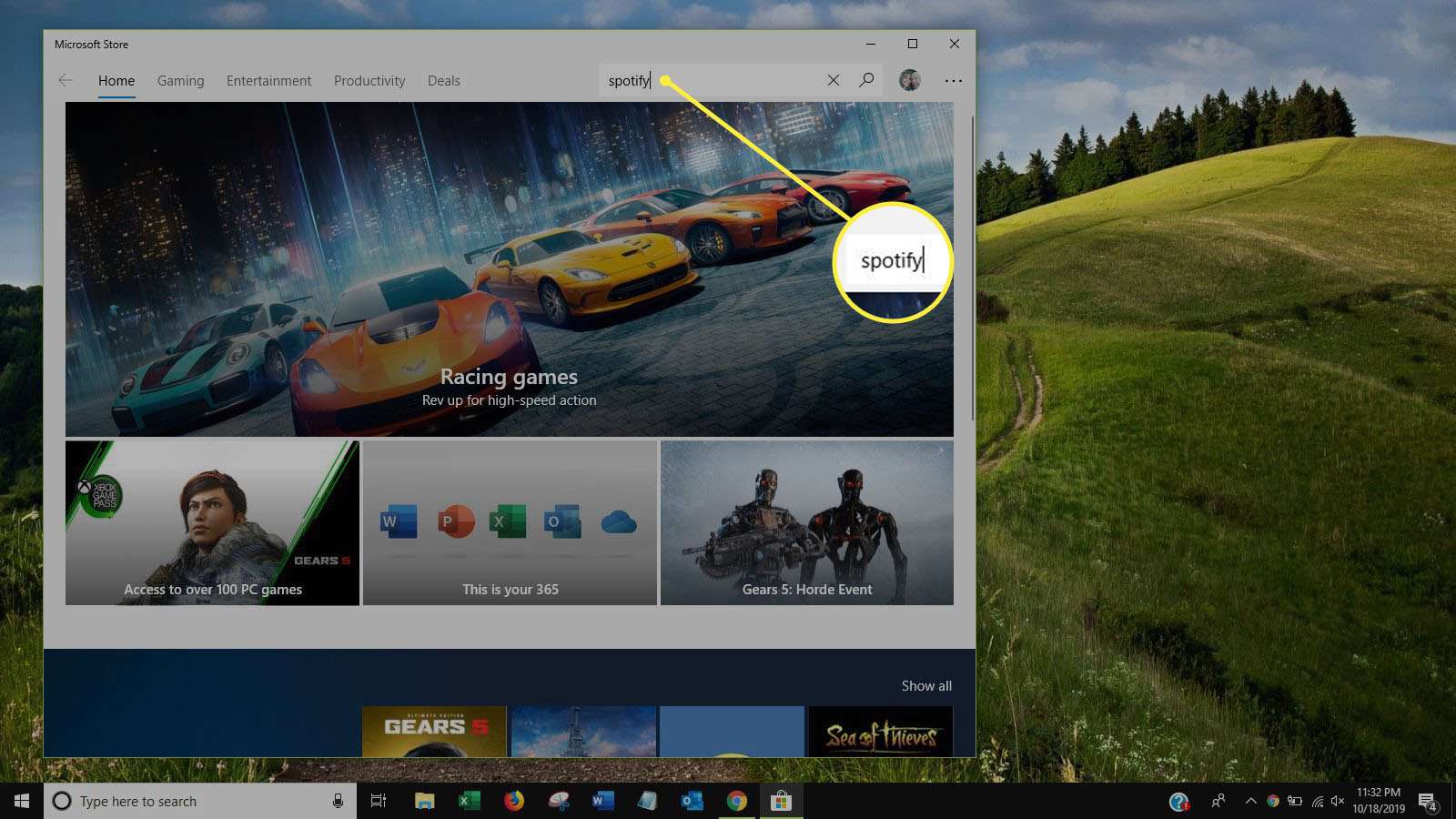Launch Word from the taskbar
This screenshot has height=819, width=1456.
click(x=602, y=801)
